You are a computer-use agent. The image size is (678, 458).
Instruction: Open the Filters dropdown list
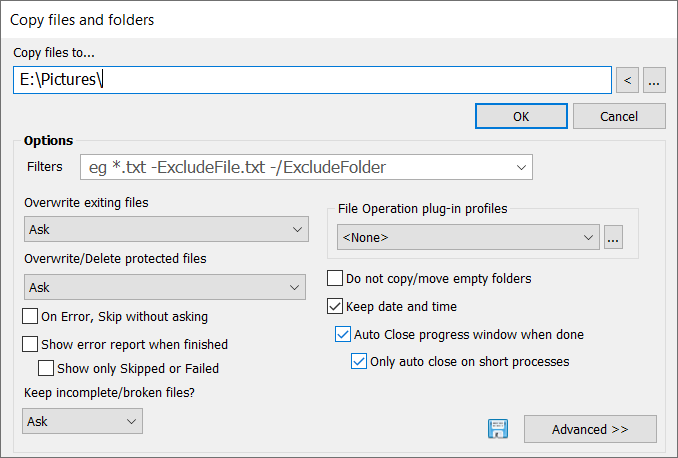520,167
